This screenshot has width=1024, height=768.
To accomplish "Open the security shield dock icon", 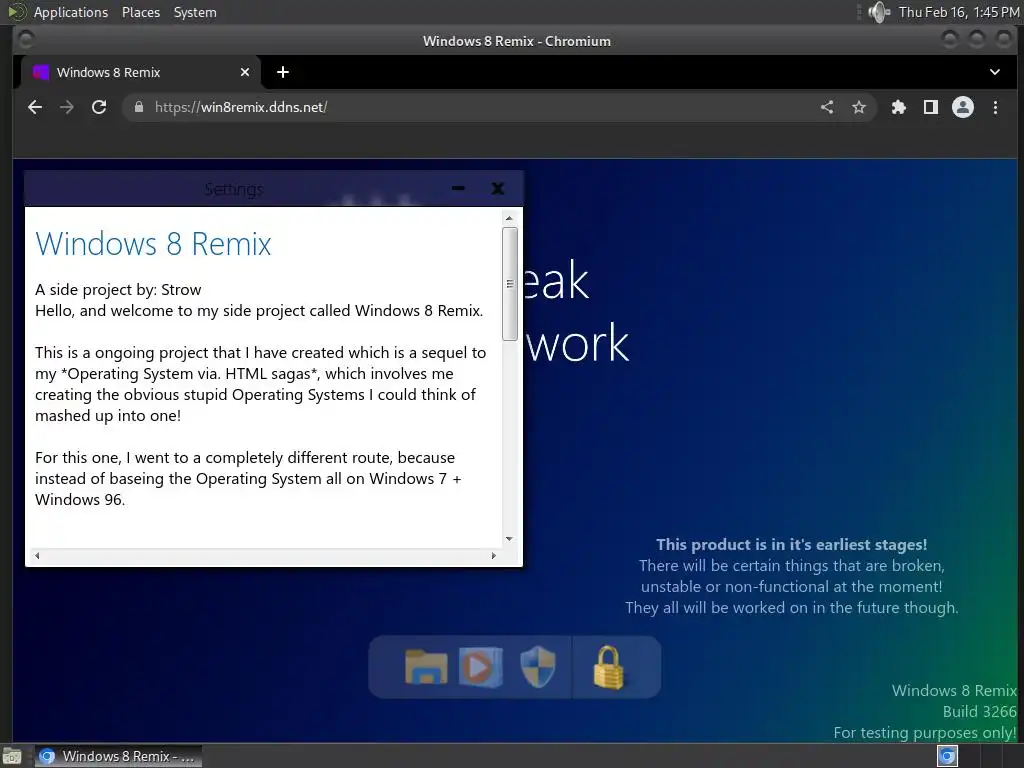I will 537,667.
